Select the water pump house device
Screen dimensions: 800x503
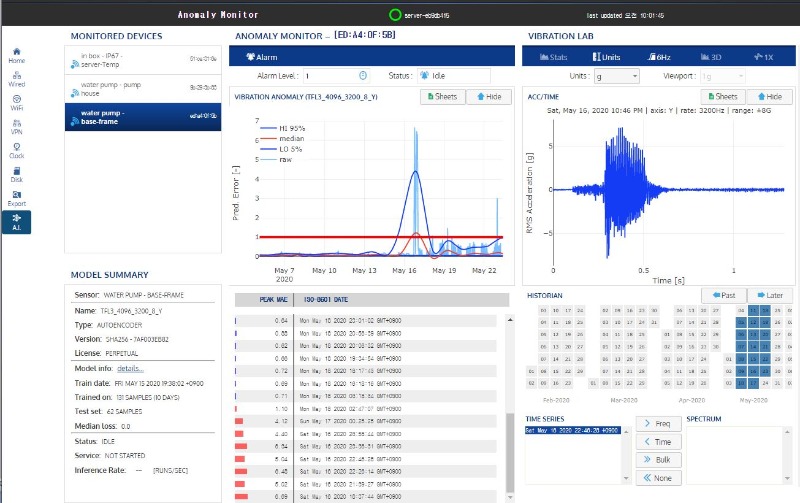point(143,89)
